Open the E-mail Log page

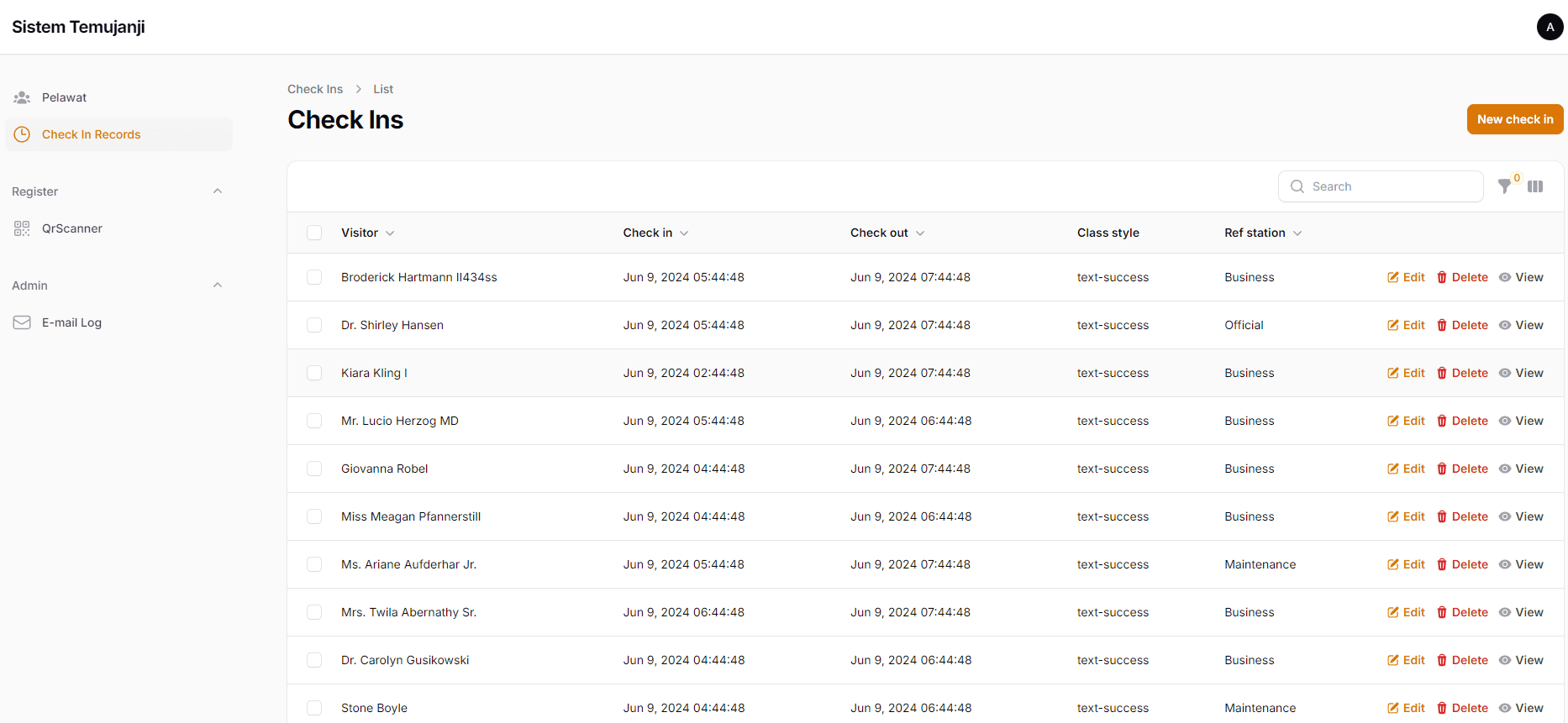[x=119, y=322]
